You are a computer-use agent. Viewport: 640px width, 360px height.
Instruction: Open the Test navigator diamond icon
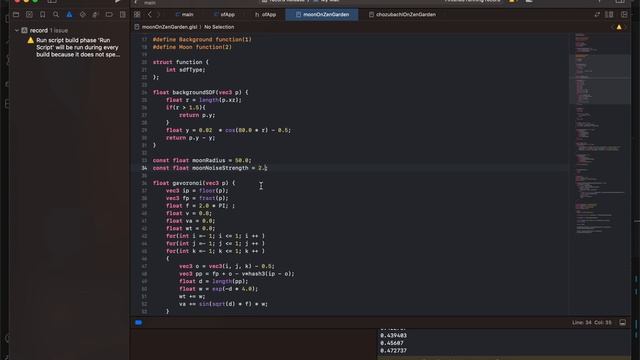83,15
